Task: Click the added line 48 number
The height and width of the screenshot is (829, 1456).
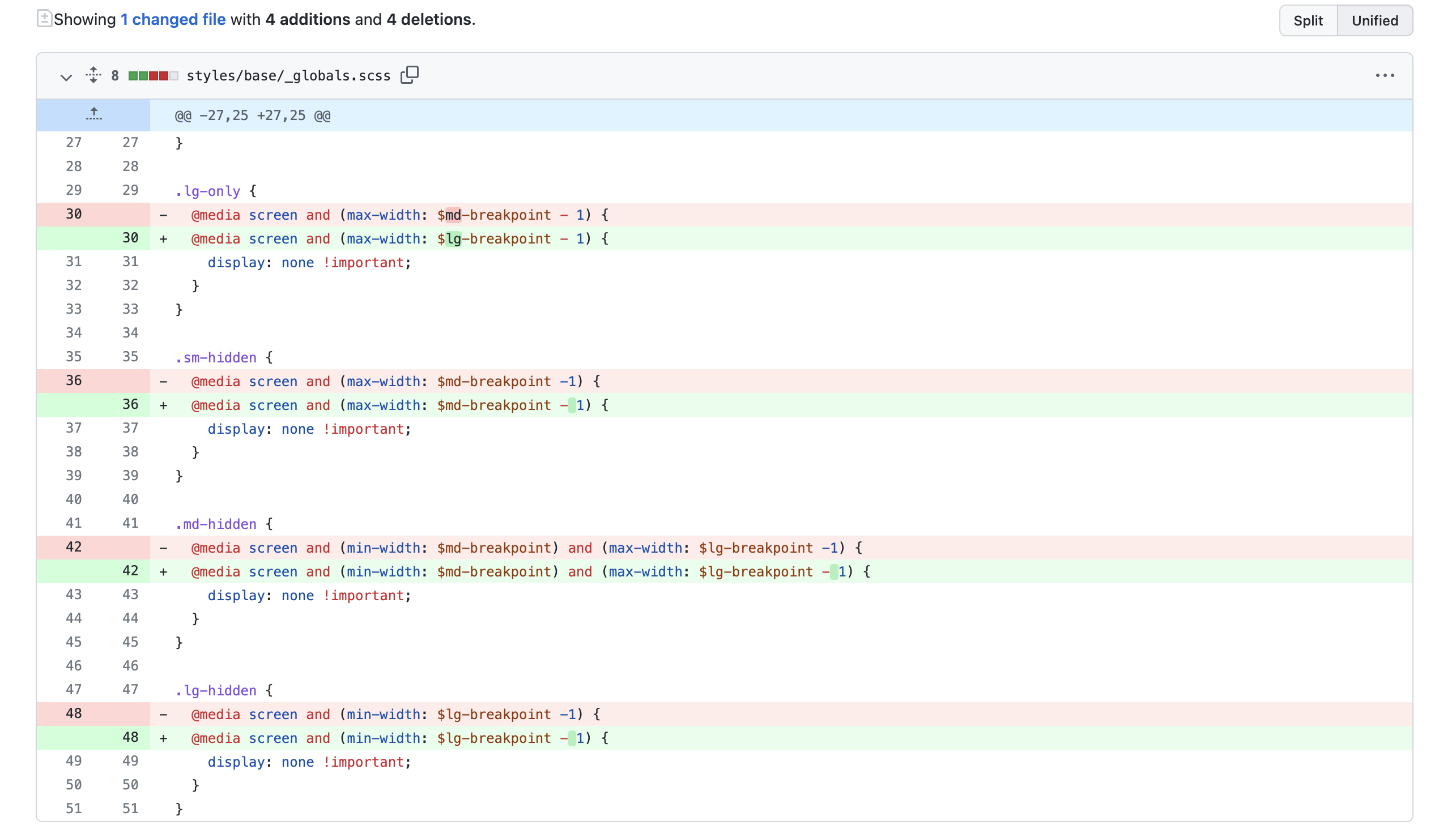Action: click(130, 737)
